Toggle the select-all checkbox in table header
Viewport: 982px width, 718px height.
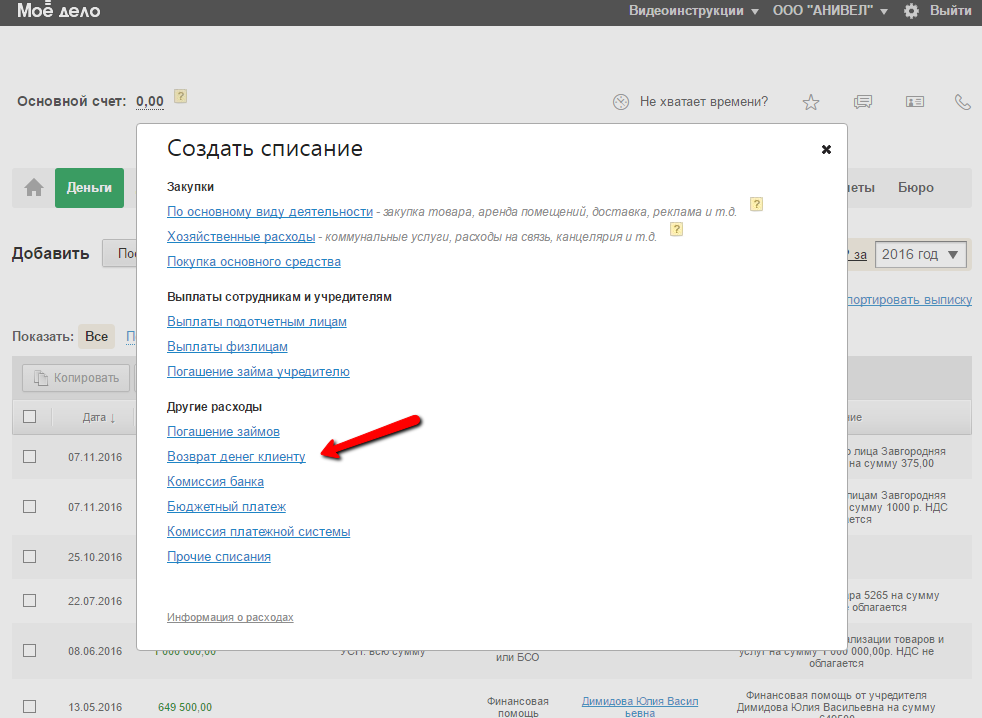pyautogui.click(x=29, y=417)
